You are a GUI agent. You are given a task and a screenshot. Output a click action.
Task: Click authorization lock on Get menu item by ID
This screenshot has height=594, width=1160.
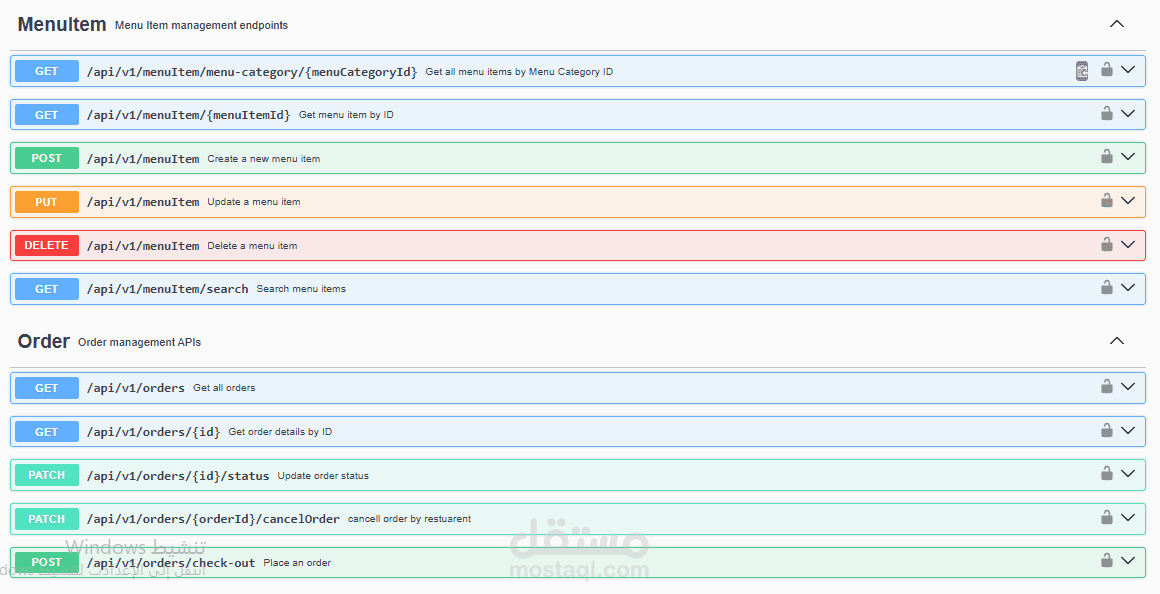(x=1107, y=113)
